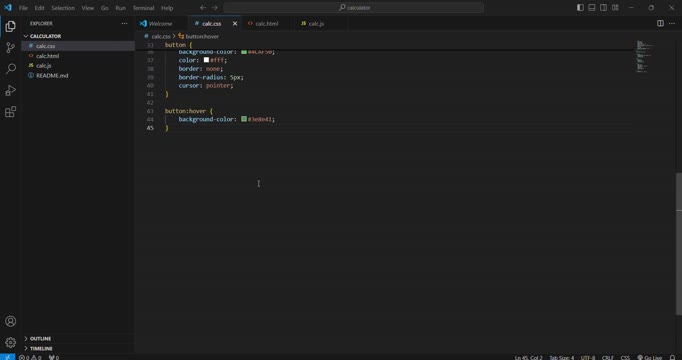The width and height of the screenshot is (682, 360).
Task: Change language mode via CSS in status bar
Action: (x=625, y=357)
